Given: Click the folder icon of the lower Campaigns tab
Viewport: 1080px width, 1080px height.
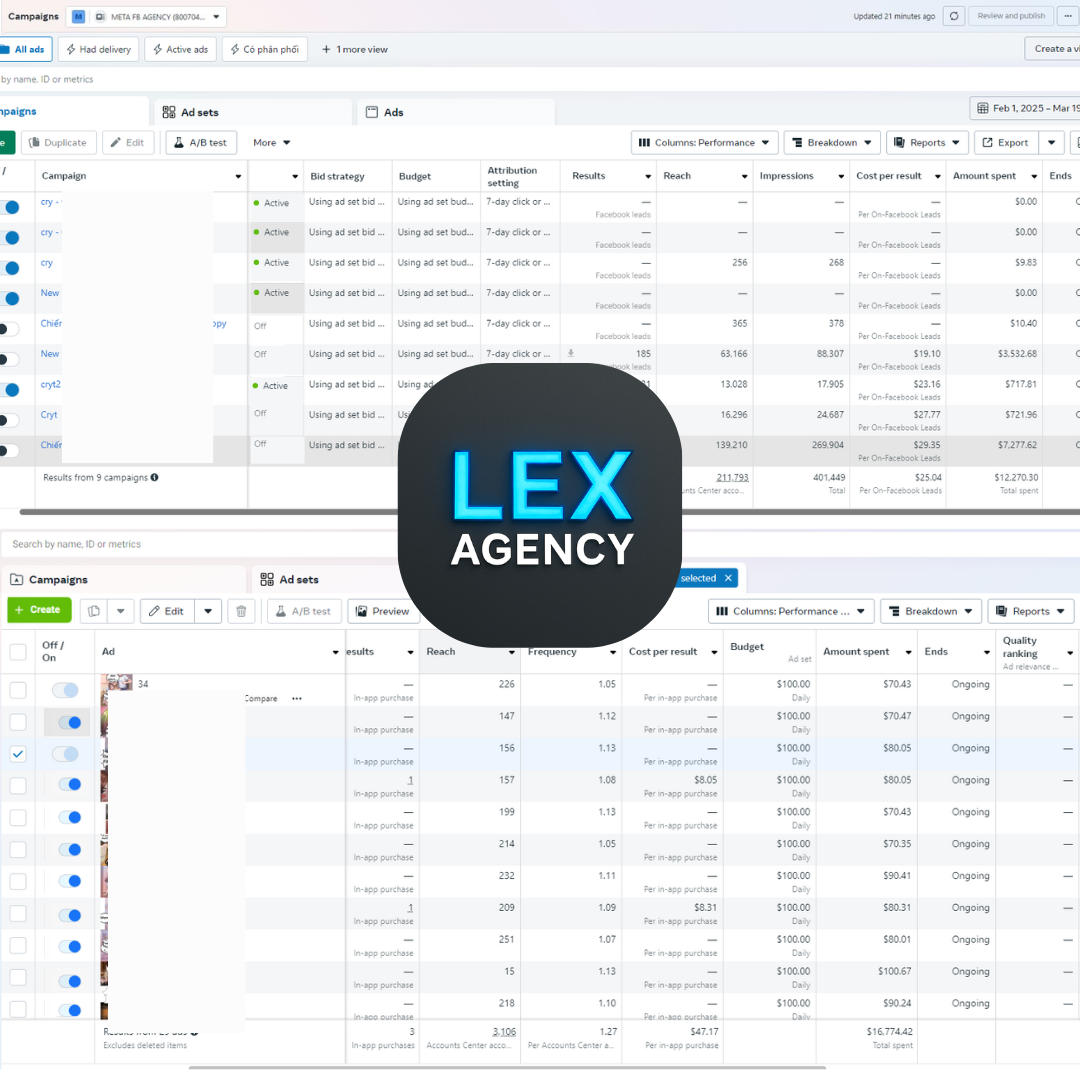Looking at the screenshot, I should tap(17, 579).
